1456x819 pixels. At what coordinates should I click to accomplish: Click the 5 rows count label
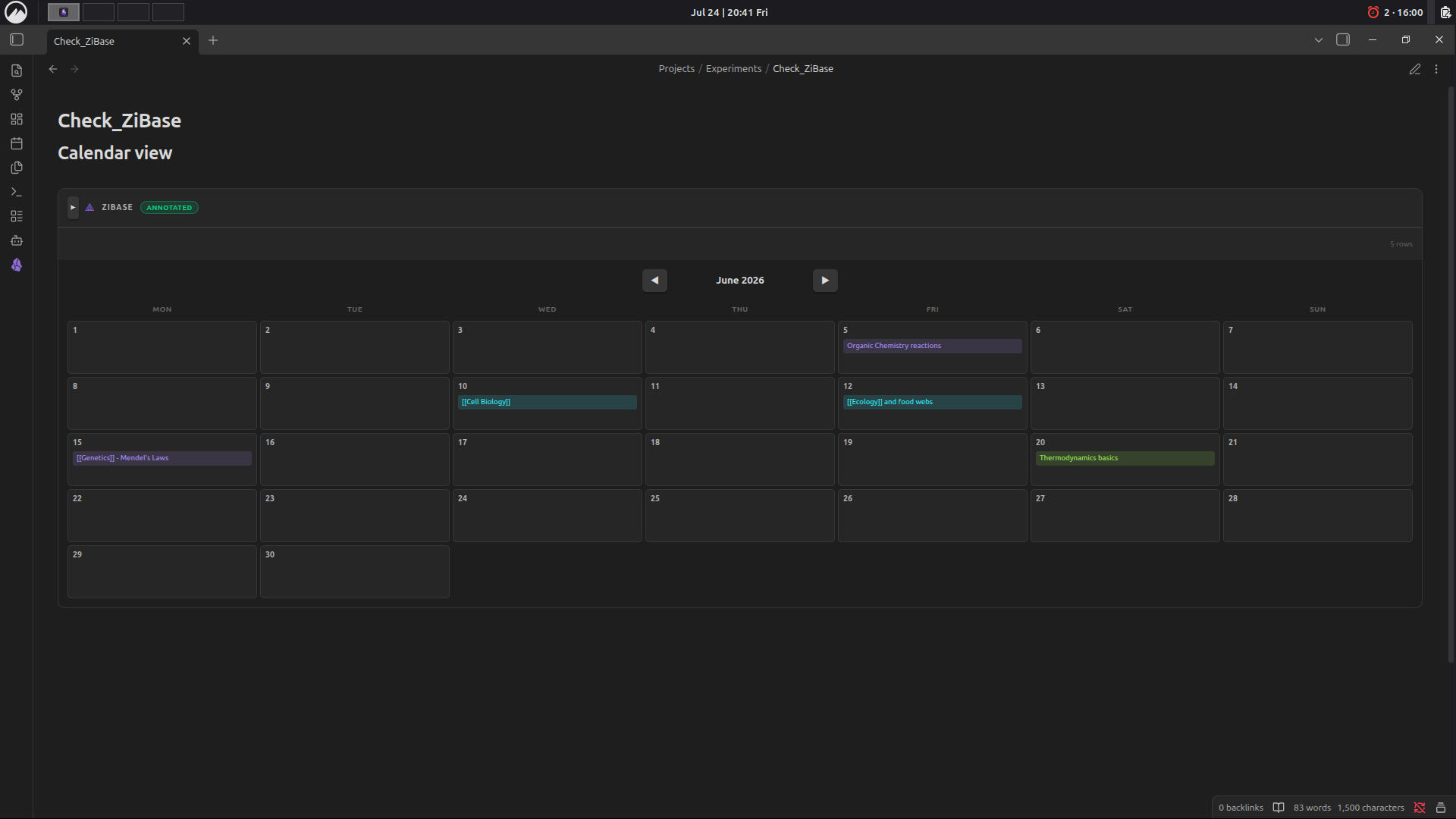pyautogui.click(x=1401, y=244)
